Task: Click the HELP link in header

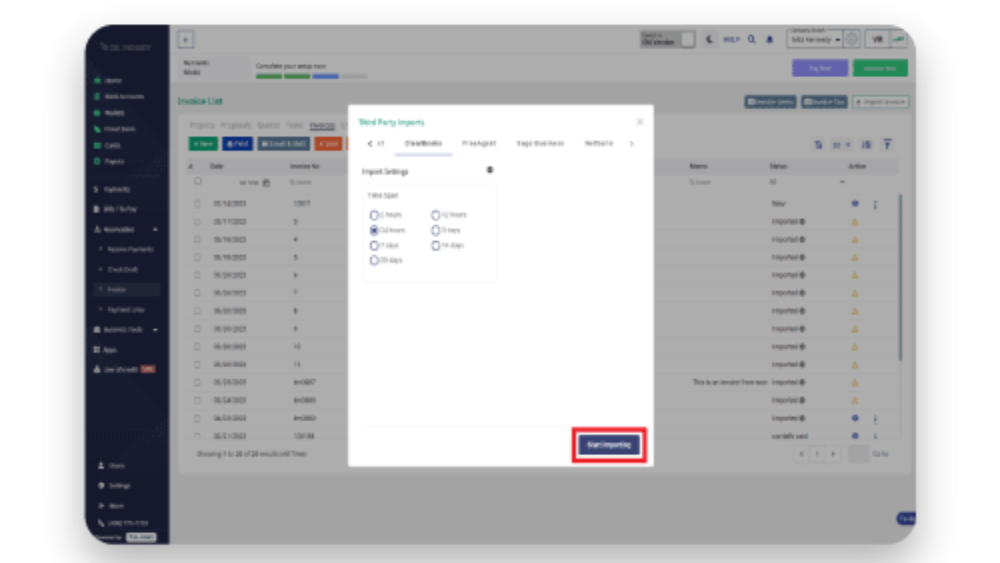Action: pos(731,40)
